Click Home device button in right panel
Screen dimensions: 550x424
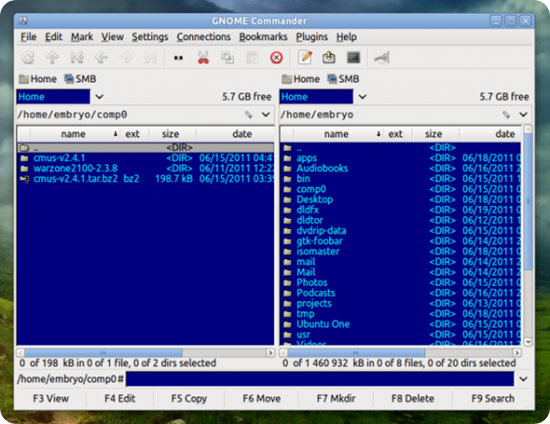pyautogui.click(x=301, y=79)
